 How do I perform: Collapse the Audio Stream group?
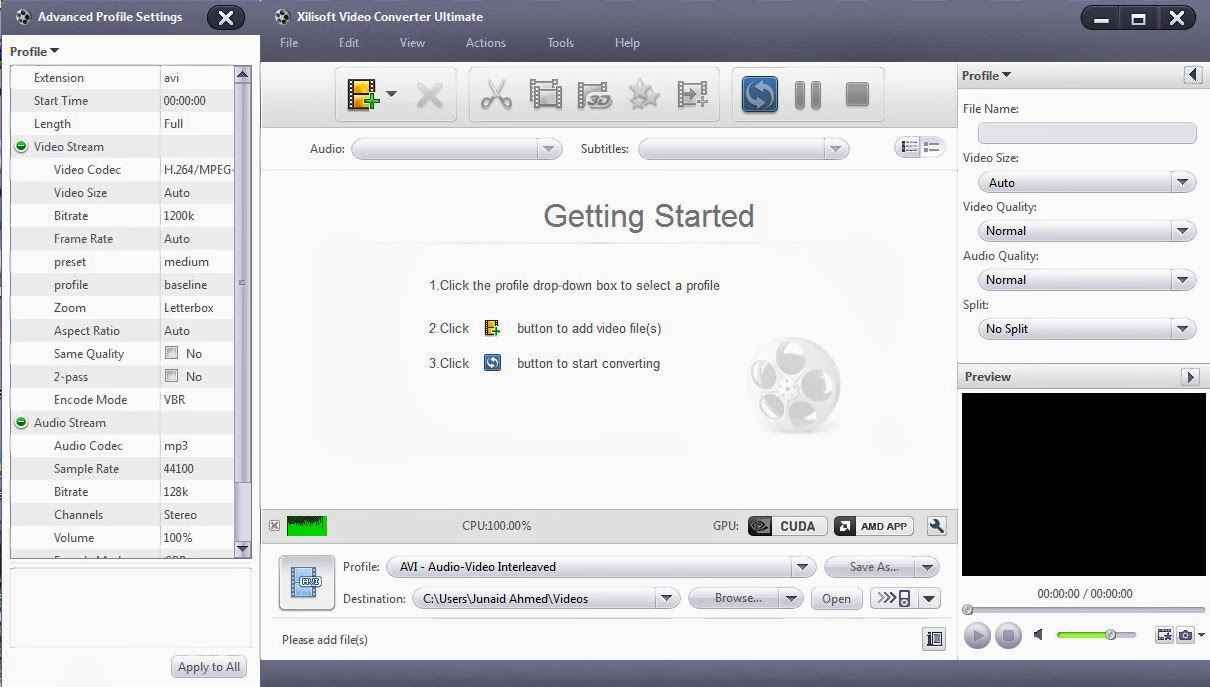21,423
